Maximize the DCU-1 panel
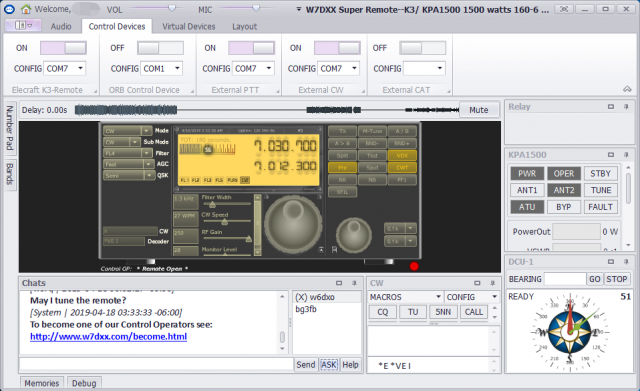Image resolution: width=640 pixels, height=391 pixels. coord(611,262)
